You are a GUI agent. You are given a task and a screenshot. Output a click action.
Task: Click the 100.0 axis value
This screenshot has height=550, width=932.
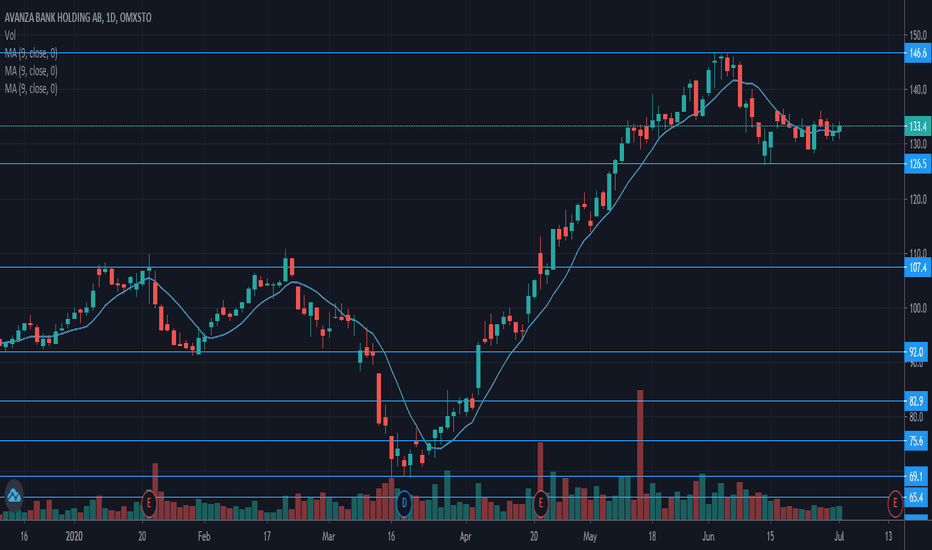(x=917, y=308)
